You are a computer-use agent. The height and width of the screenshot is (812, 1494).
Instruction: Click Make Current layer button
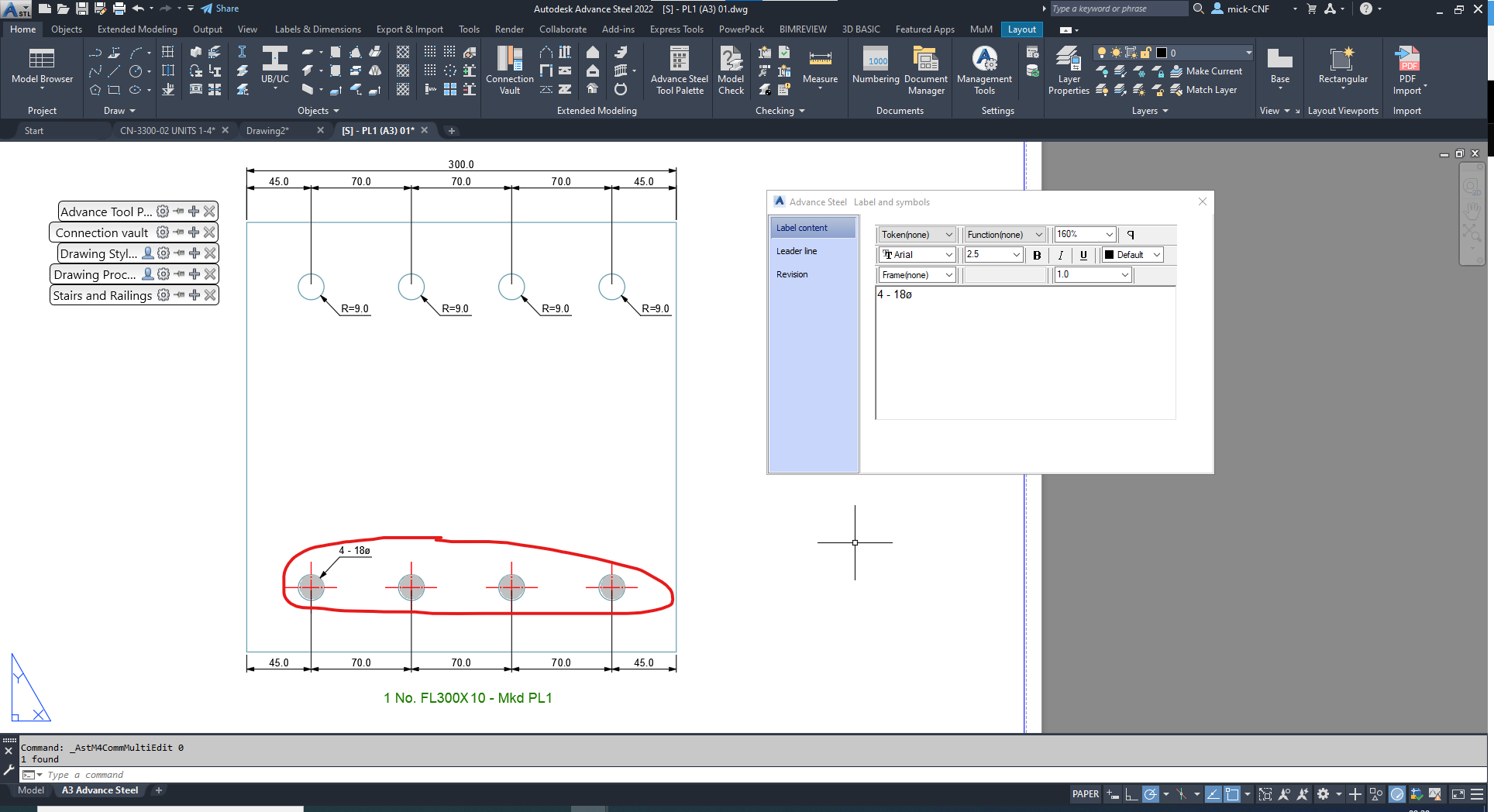1206,71
